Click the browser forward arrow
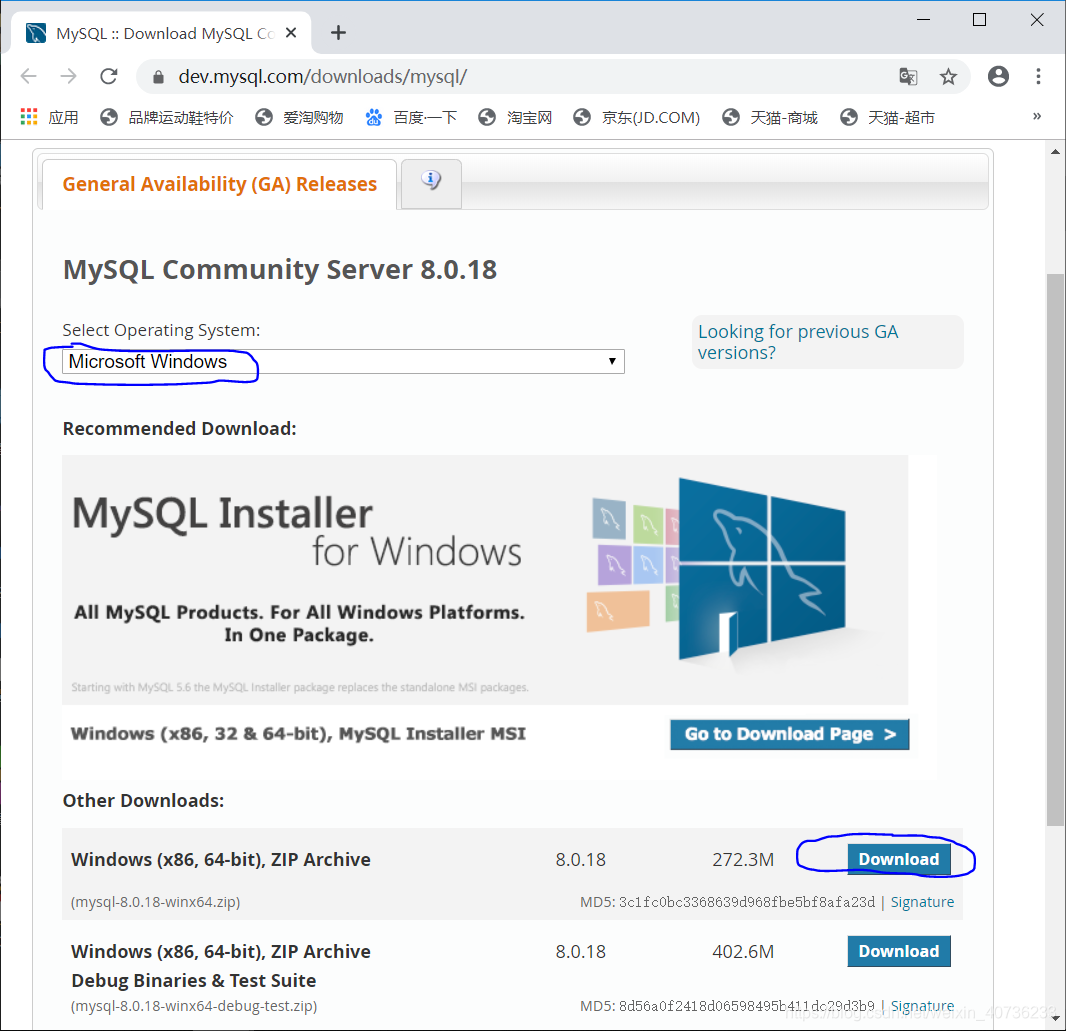This screenshot has height=1031, width=1066. coord(69,76)
